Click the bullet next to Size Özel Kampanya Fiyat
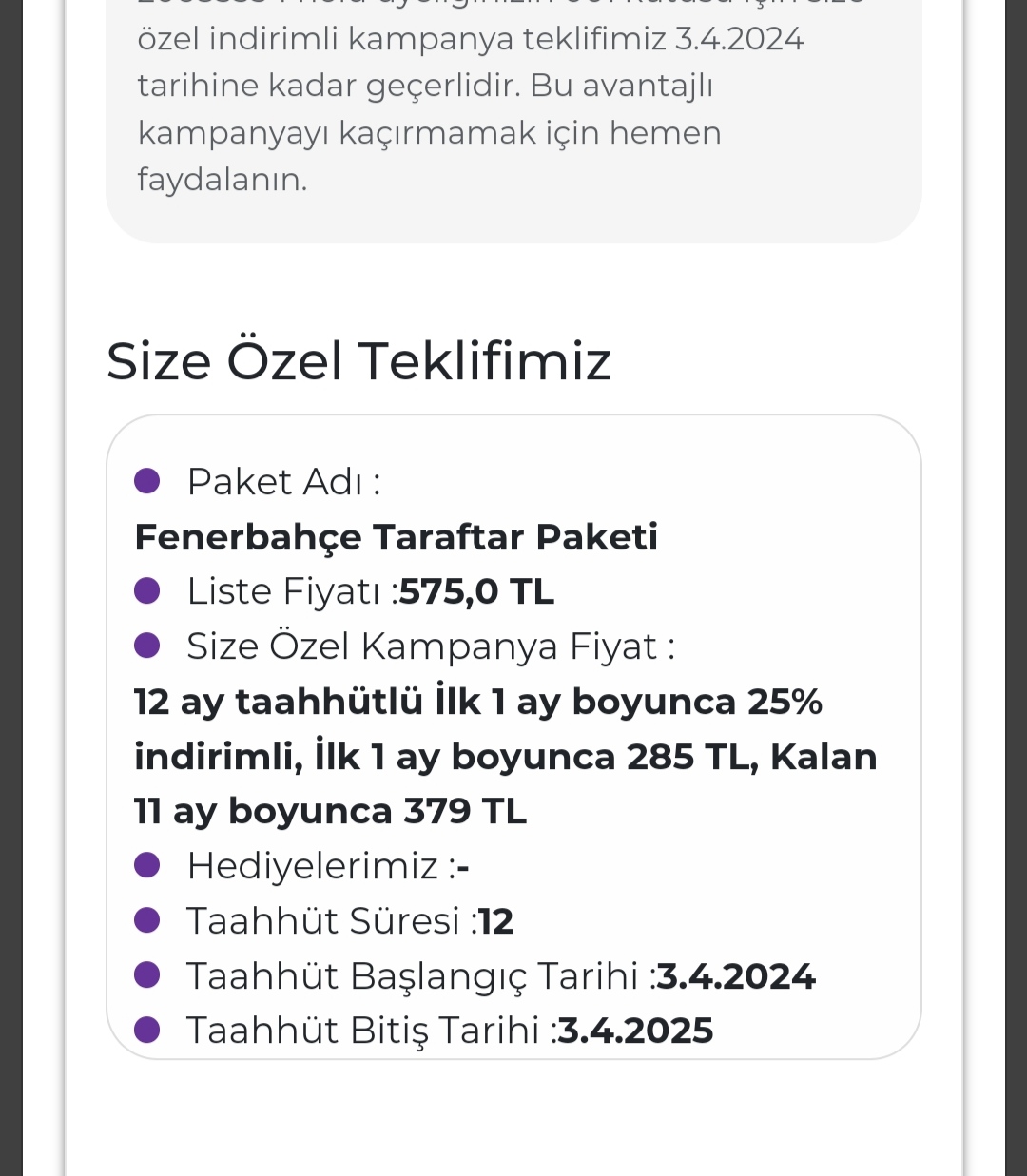The height and width of the screenshot is (1176, 1027). (x=147, y=646)
